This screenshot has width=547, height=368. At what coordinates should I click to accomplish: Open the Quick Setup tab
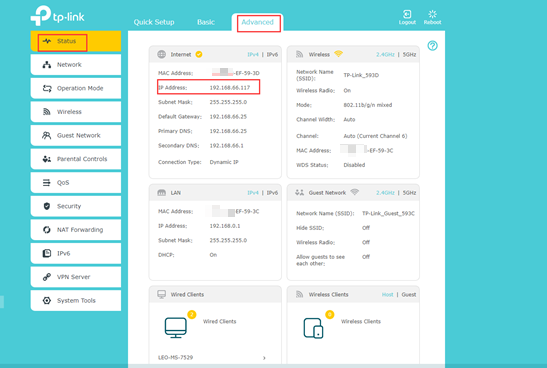154,22
